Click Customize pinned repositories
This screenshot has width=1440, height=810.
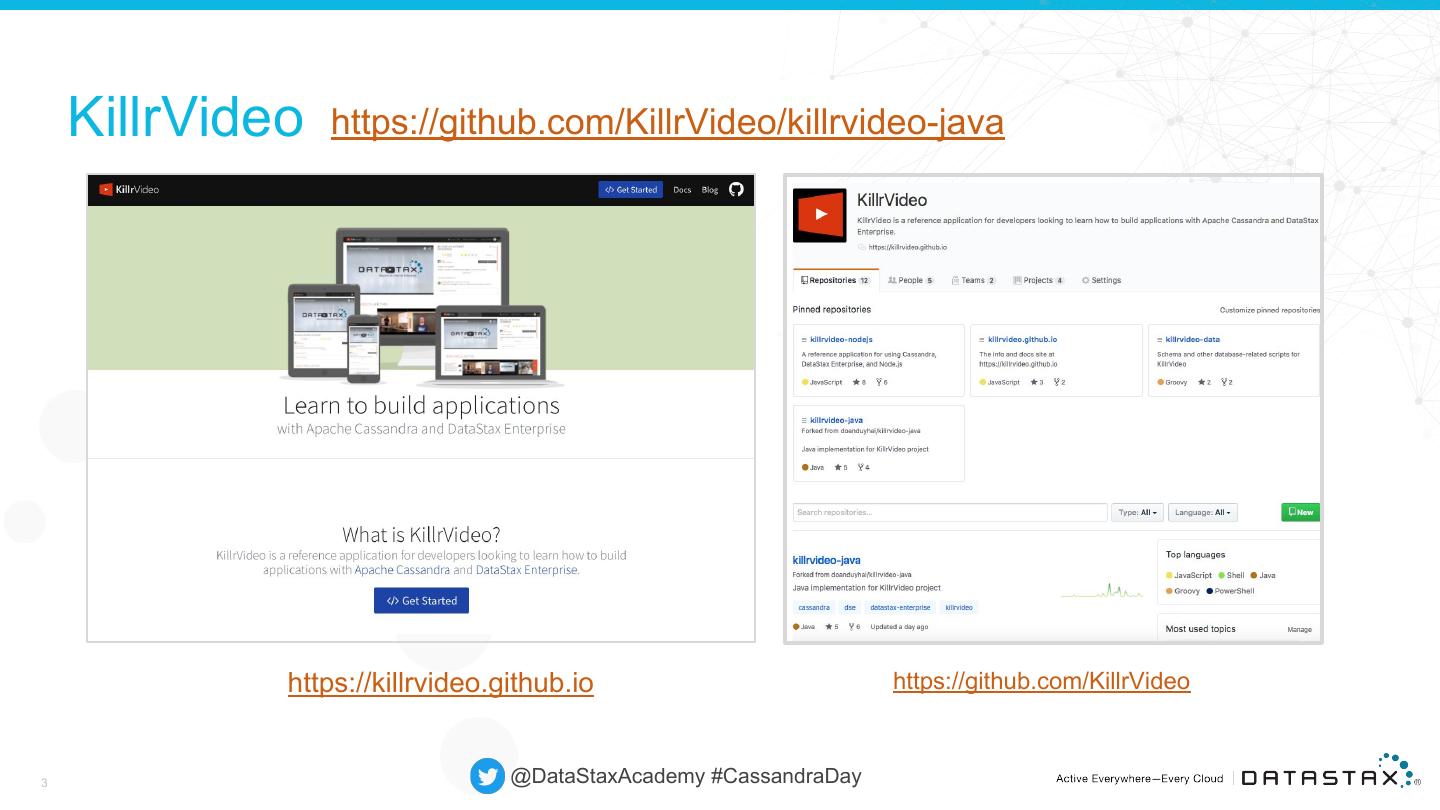1269,310
